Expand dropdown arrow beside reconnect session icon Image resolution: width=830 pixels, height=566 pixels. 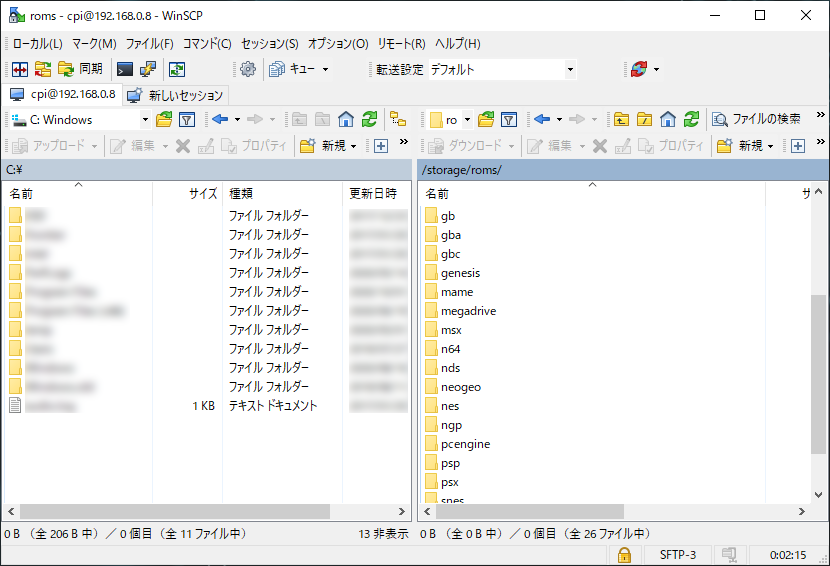657,69
